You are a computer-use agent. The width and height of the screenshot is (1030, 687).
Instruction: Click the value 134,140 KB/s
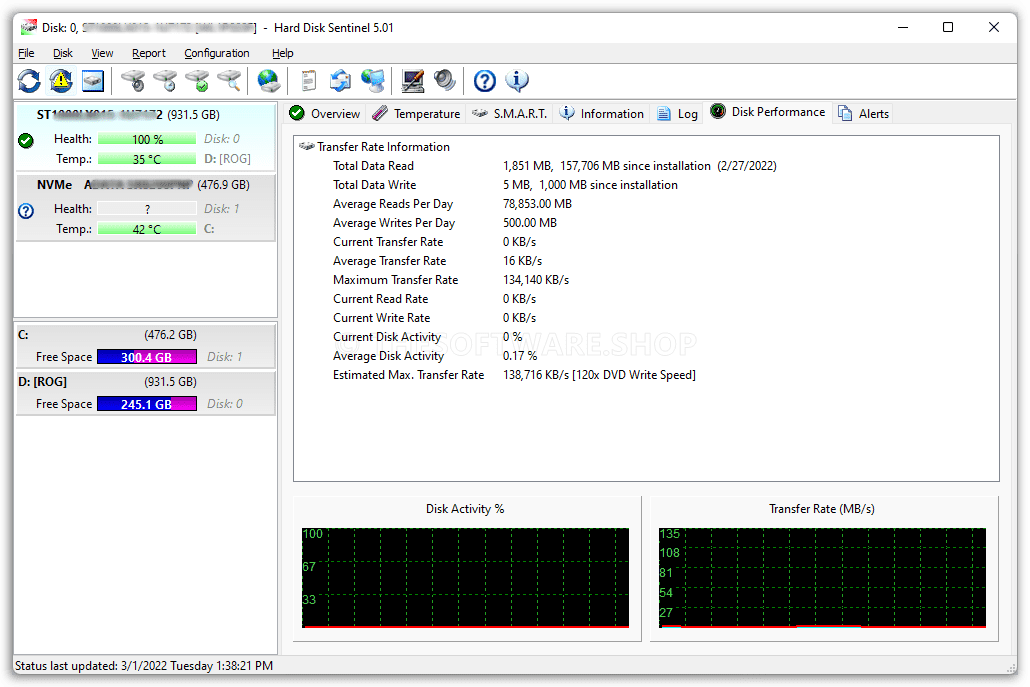[x=536, y=280]
